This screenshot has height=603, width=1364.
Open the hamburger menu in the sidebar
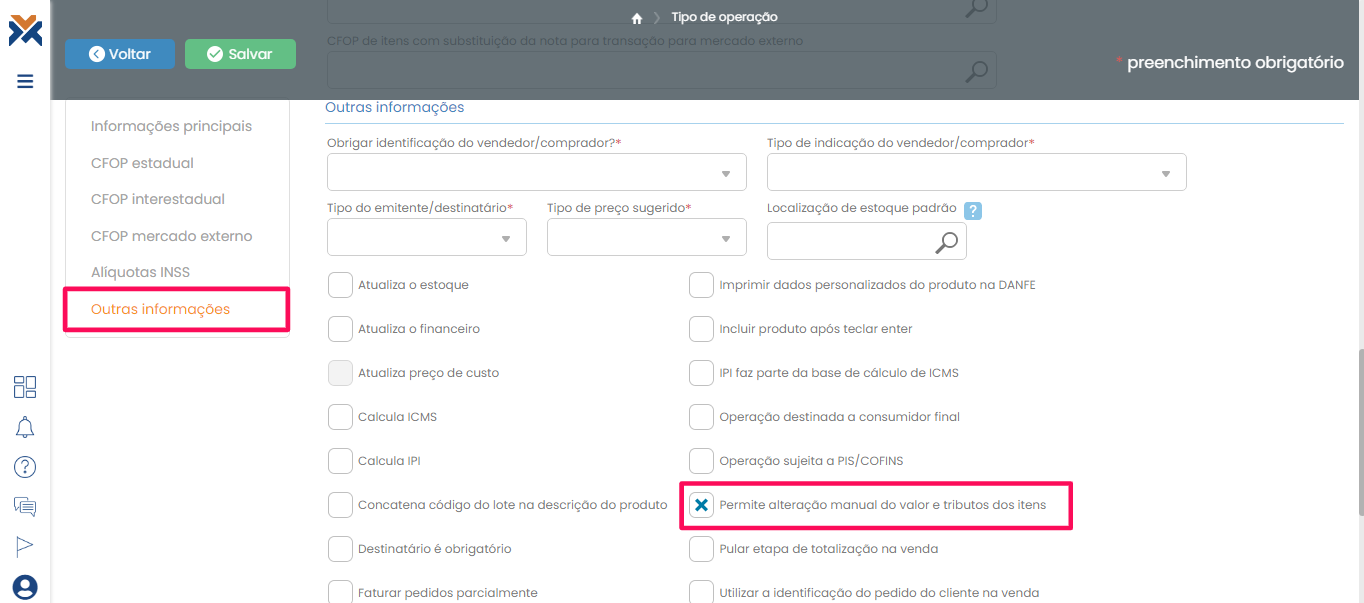tap(25, 81)
